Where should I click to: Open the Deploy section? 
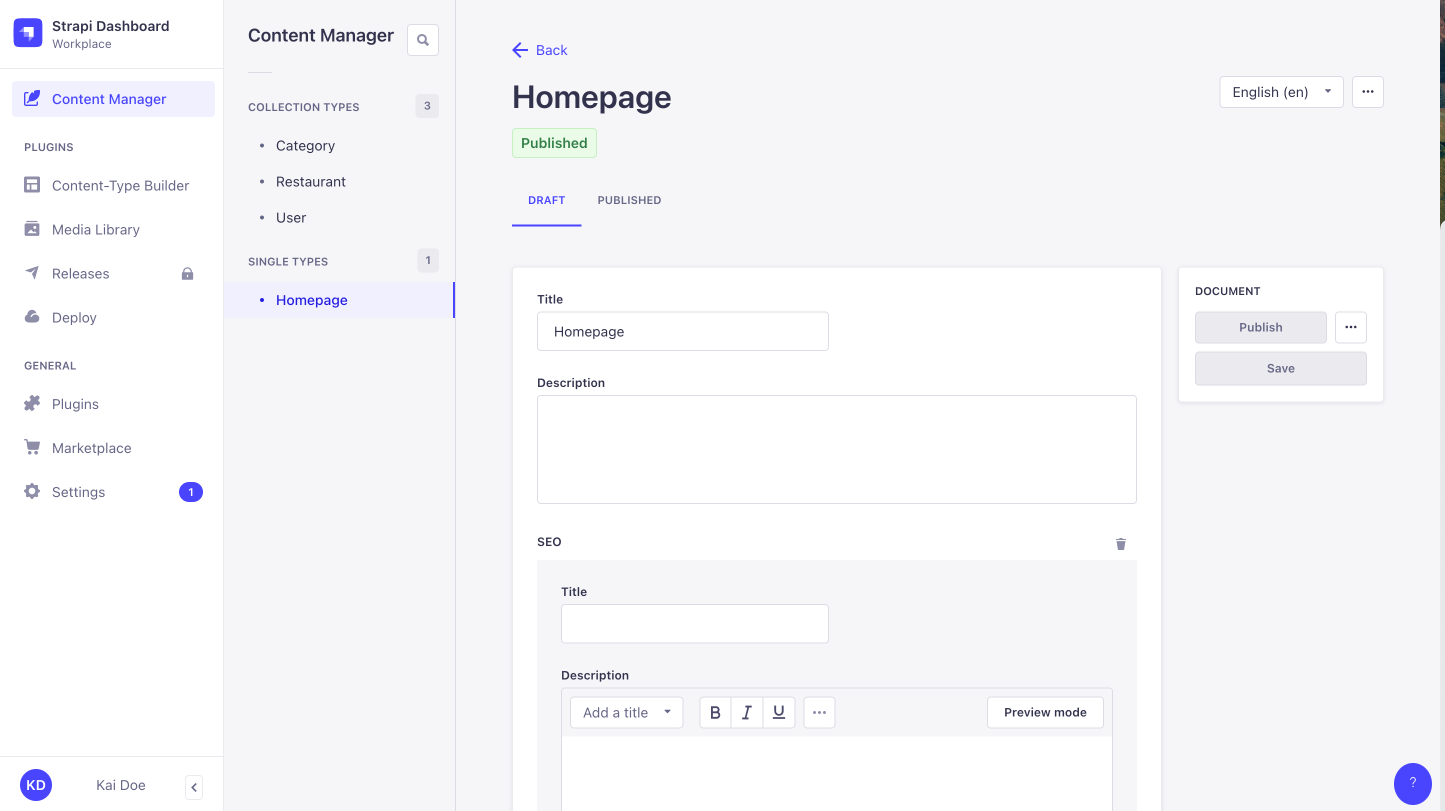[75, 317]
